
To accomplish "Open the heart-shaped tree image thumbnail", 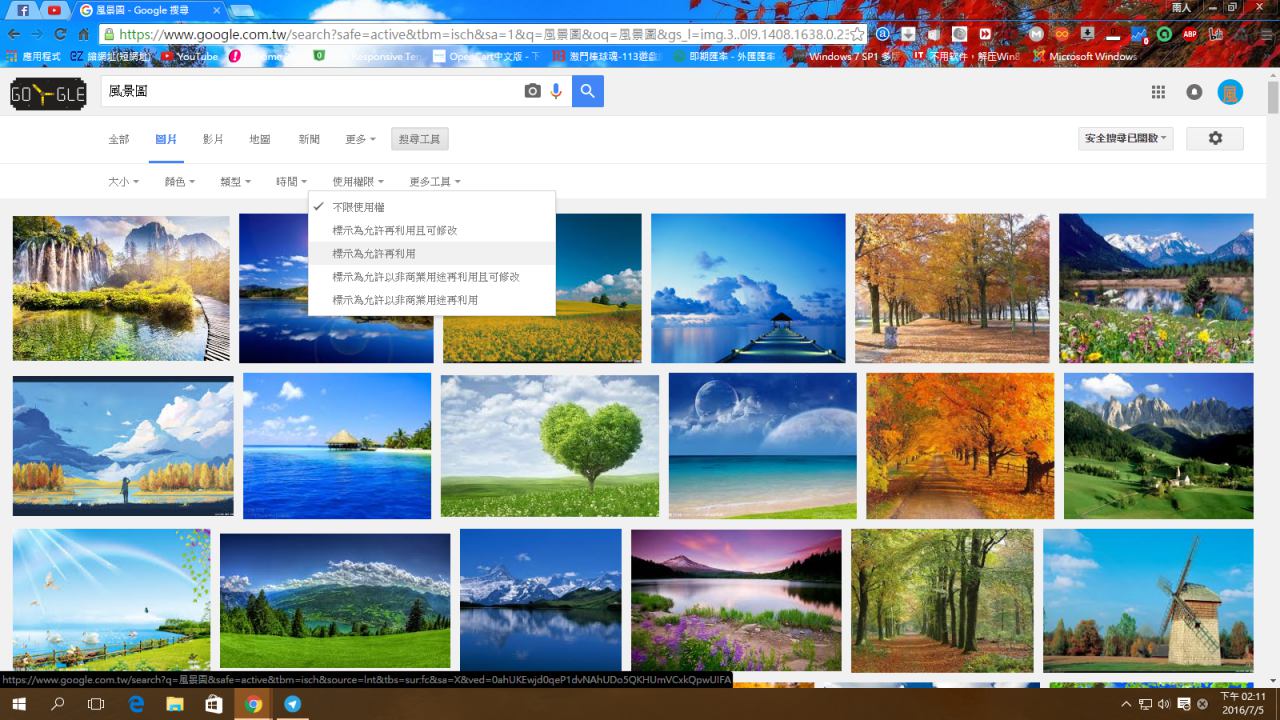I will [x=550, y=445].
